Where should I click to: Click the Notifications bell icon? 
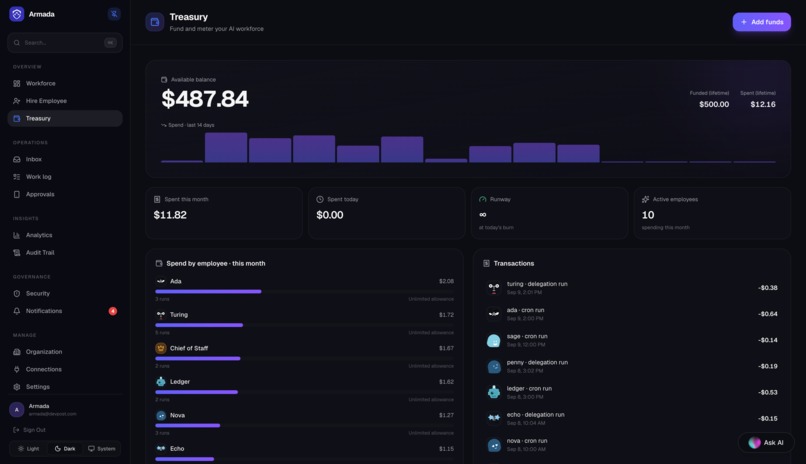[x=16, y=311]
